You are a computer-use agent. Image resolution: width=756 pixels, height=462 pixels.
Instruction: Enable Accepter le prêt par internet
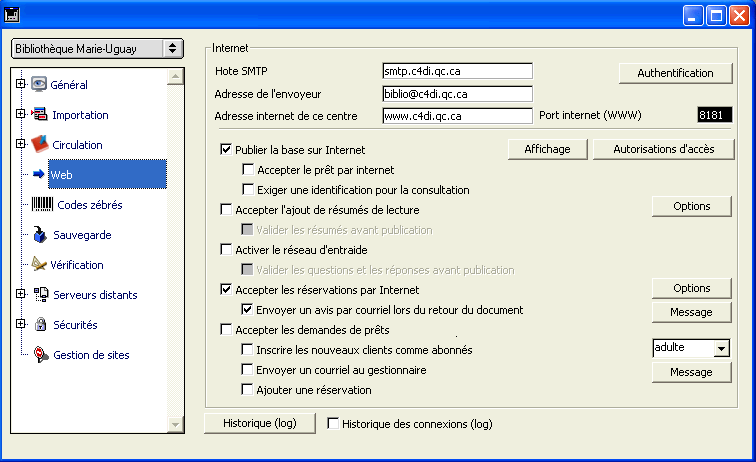(x=249, y=170)
